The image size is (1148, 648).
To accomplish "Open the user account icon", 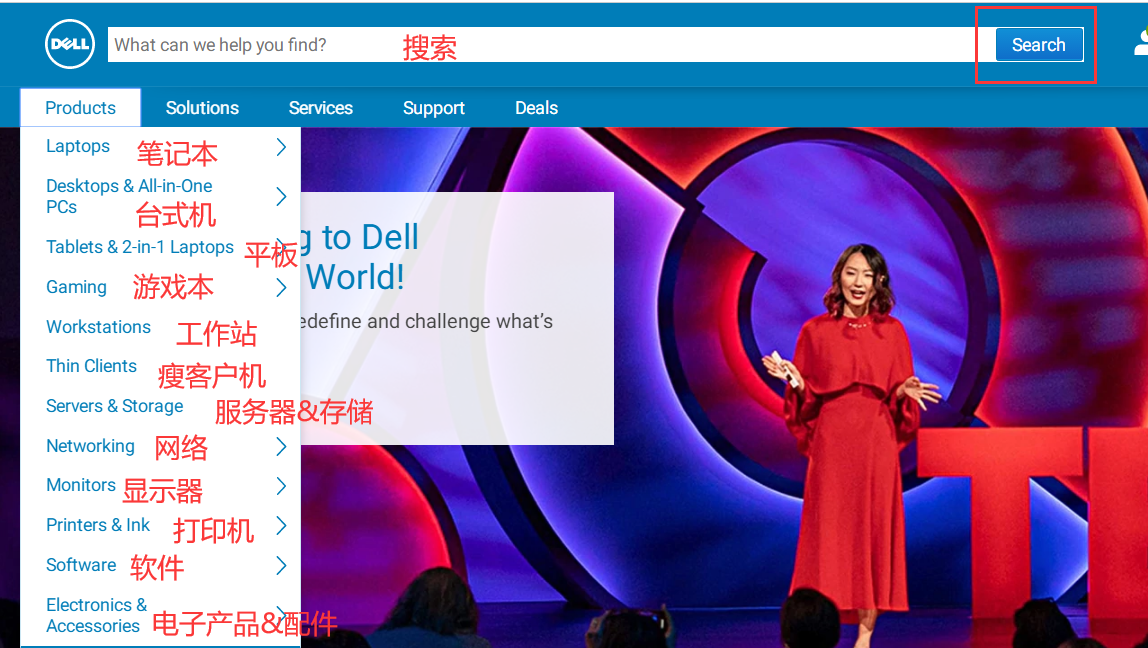I will point(1141,43).
